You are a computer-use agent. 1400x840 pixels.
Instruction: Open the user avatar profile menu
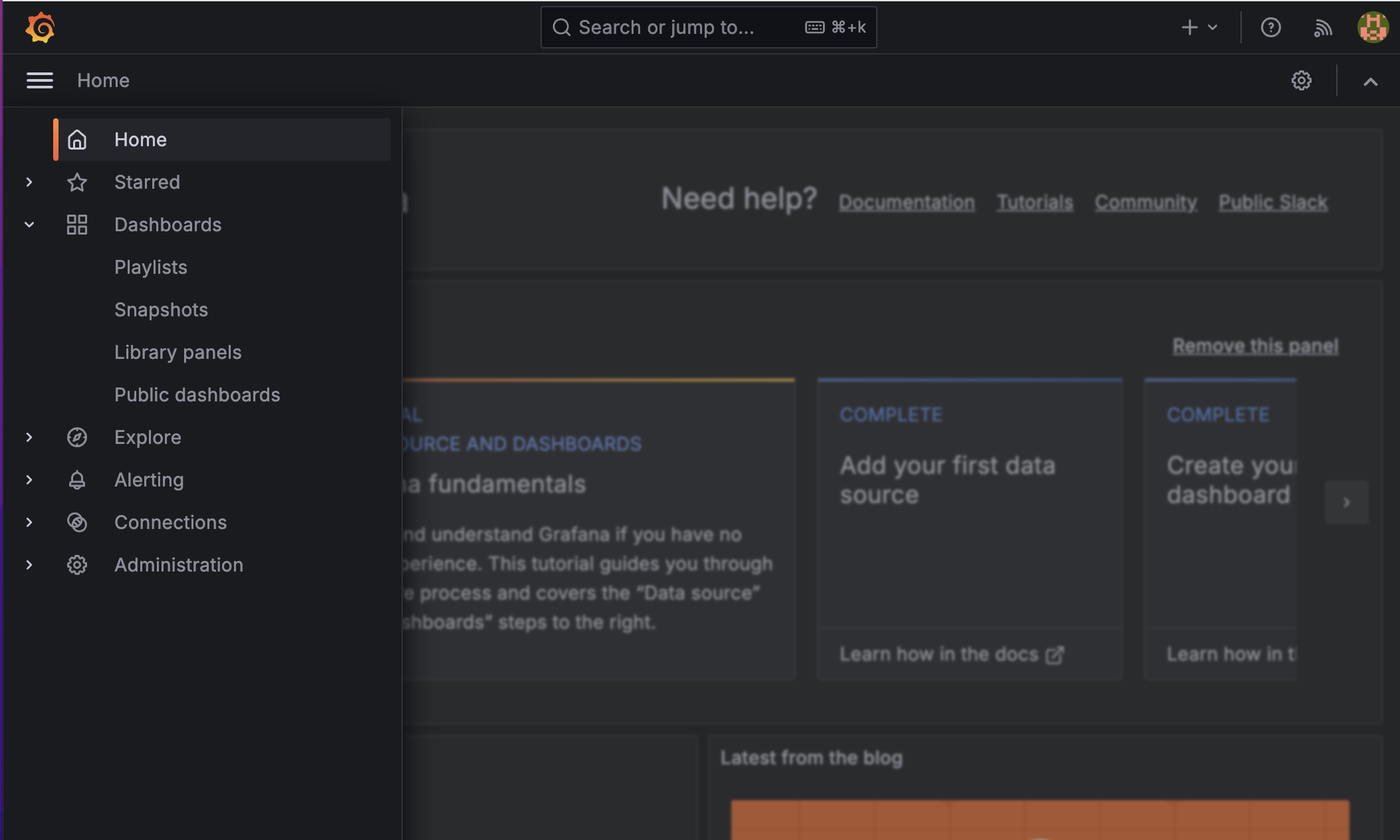1373,27
